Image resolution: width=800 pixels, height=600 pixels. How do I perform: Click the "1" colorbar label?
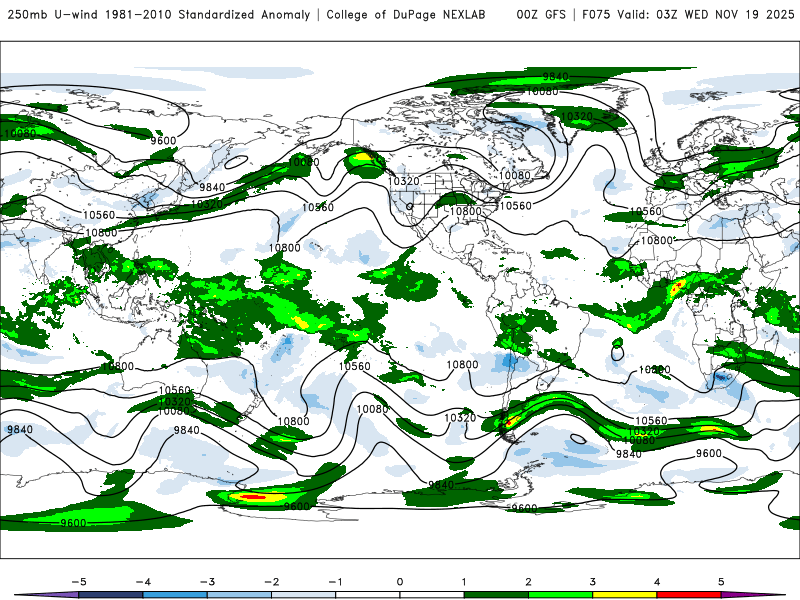[464, 582]
